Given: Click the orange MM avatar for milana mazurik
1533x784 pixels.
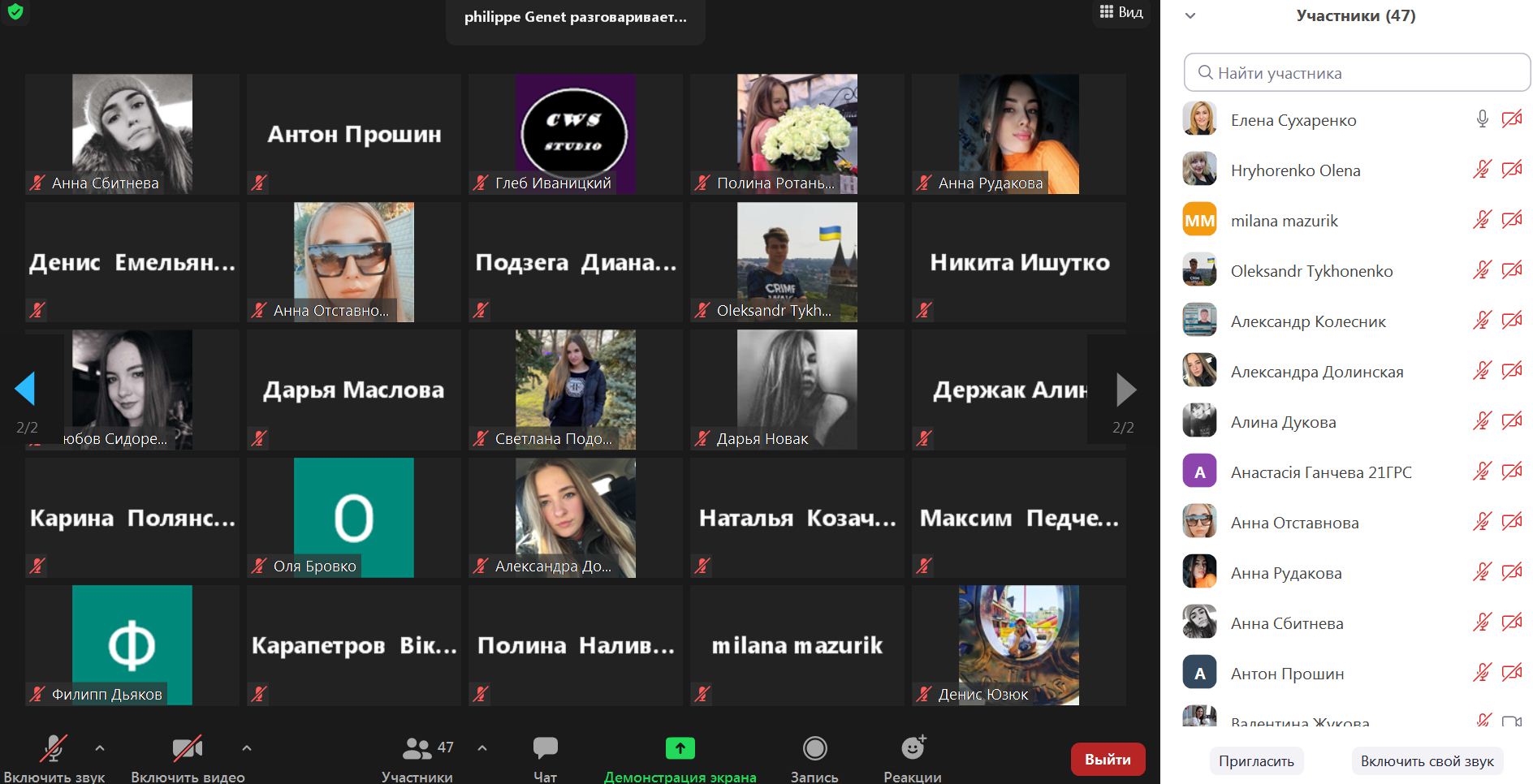Looking at the screenshot, I should (x=1199, y=219).
